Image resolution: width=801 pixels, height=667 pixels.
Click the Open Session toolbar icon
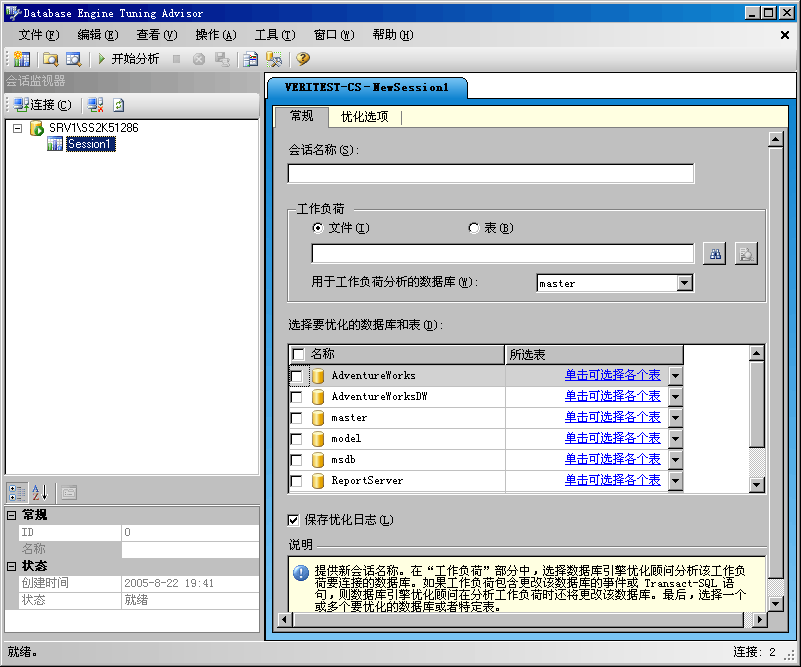click(51, 59)
